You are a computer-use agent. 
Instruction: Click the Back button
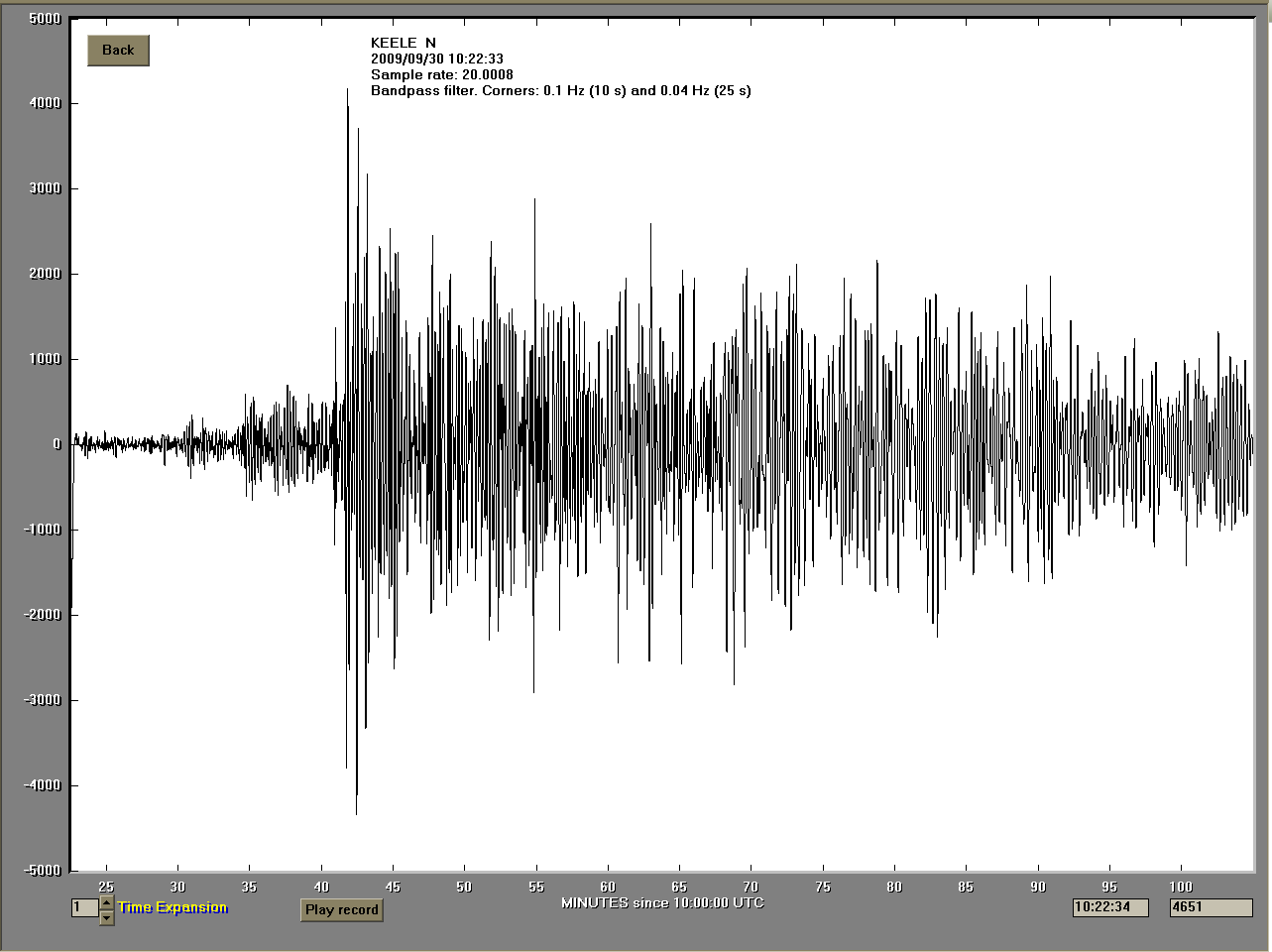click(x=118, y=51)
